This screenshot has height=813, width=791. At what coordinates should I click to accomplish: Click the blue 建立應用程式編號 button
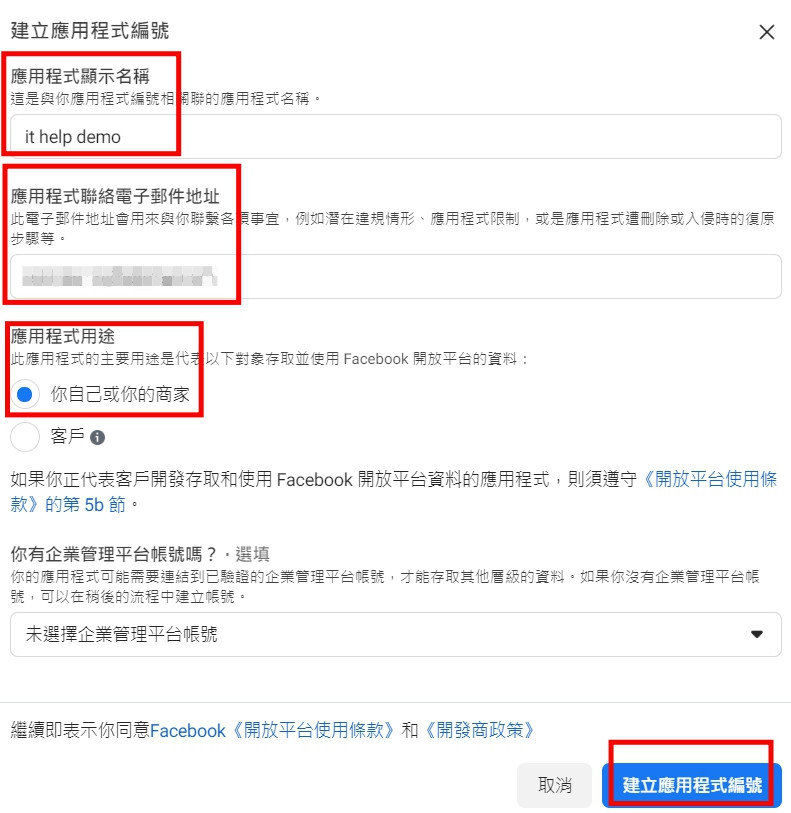(x=692, y=785)
